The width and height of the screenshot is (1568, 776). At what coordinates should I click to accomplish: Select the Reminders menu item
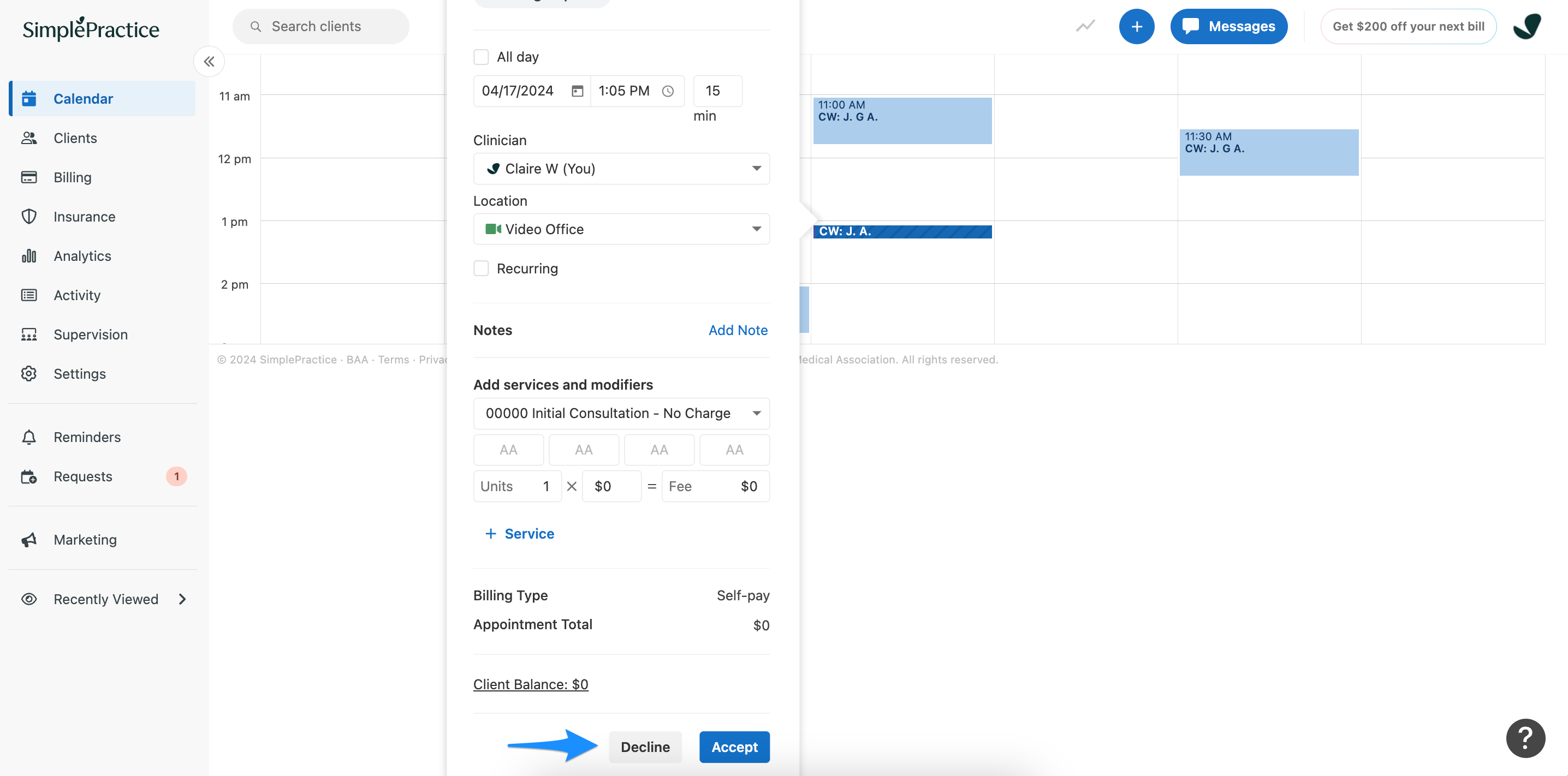pos(87,437)
